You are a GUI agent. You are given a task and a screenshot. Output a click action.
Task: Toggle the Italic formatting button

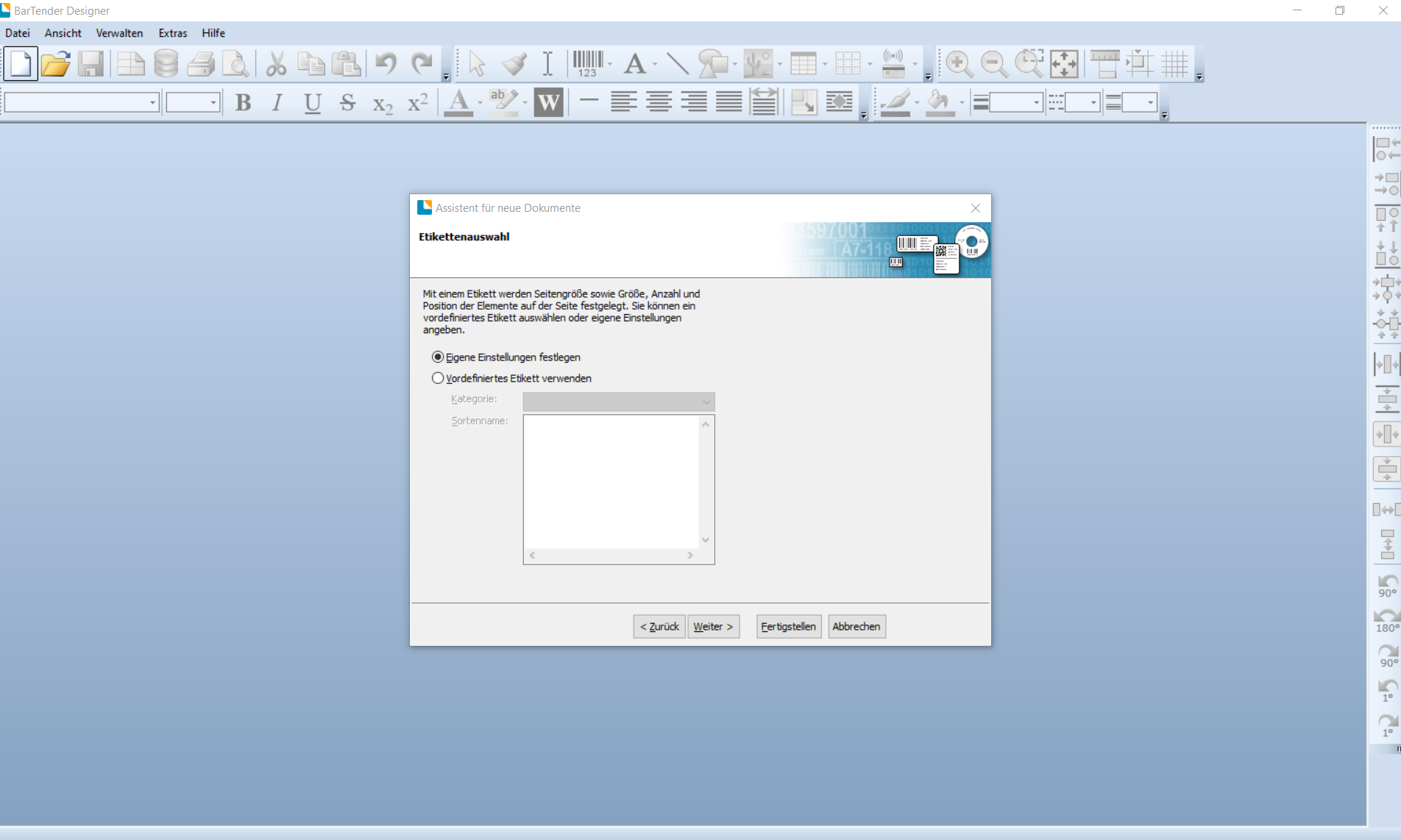click(277, 103)
